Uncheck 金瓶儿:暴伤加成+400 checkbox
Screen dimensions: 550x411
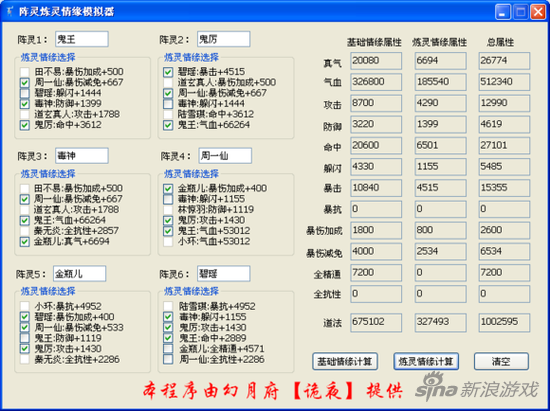pos(168,188)
